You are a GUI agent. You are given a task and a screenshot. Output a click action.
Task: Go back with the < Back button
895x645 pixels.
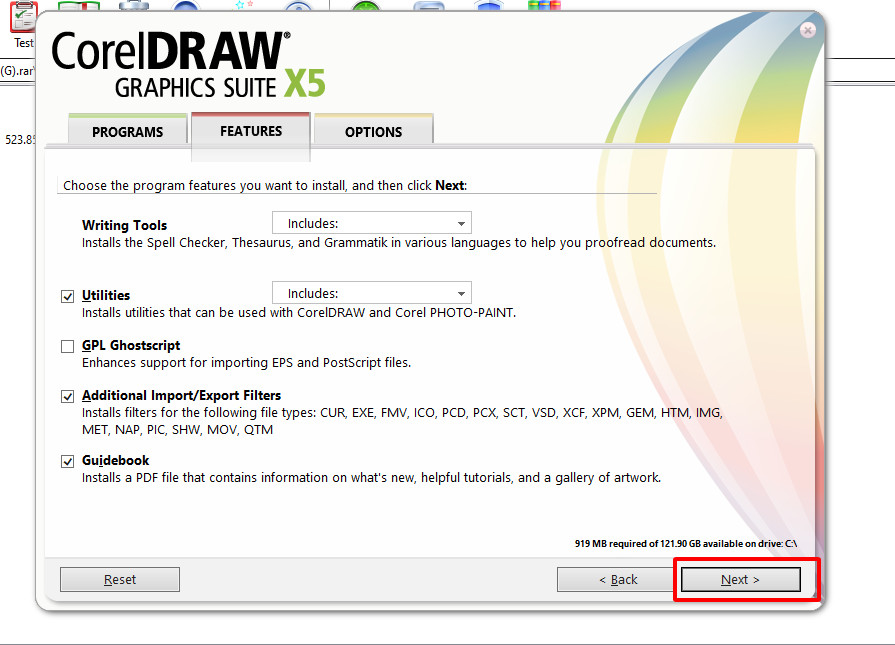(x=618, y=579)
